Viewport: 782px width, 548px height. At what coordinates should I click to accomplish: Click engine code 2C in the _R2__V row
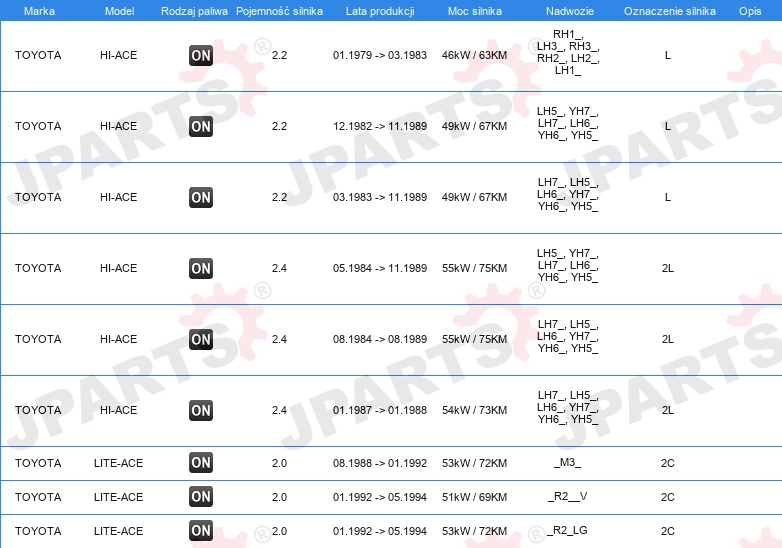(x=668, y=497)
